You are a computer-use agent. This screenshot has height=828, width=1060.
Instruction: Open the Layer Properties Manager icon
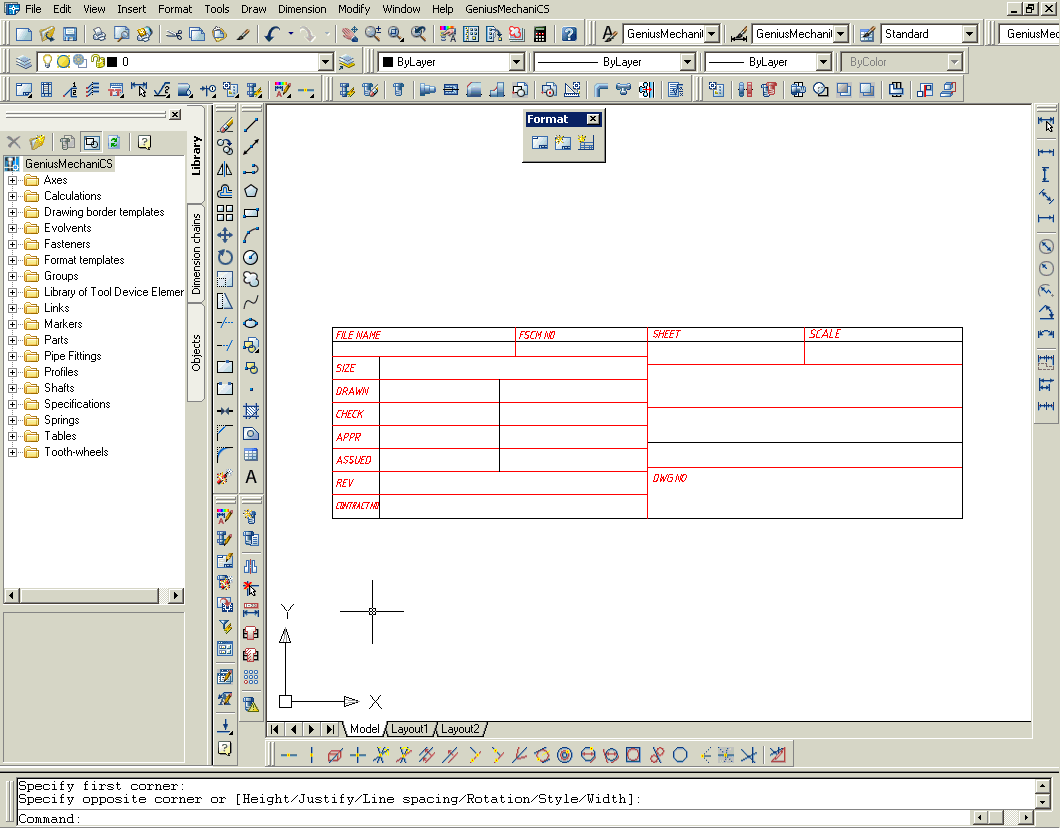point(24,62)
